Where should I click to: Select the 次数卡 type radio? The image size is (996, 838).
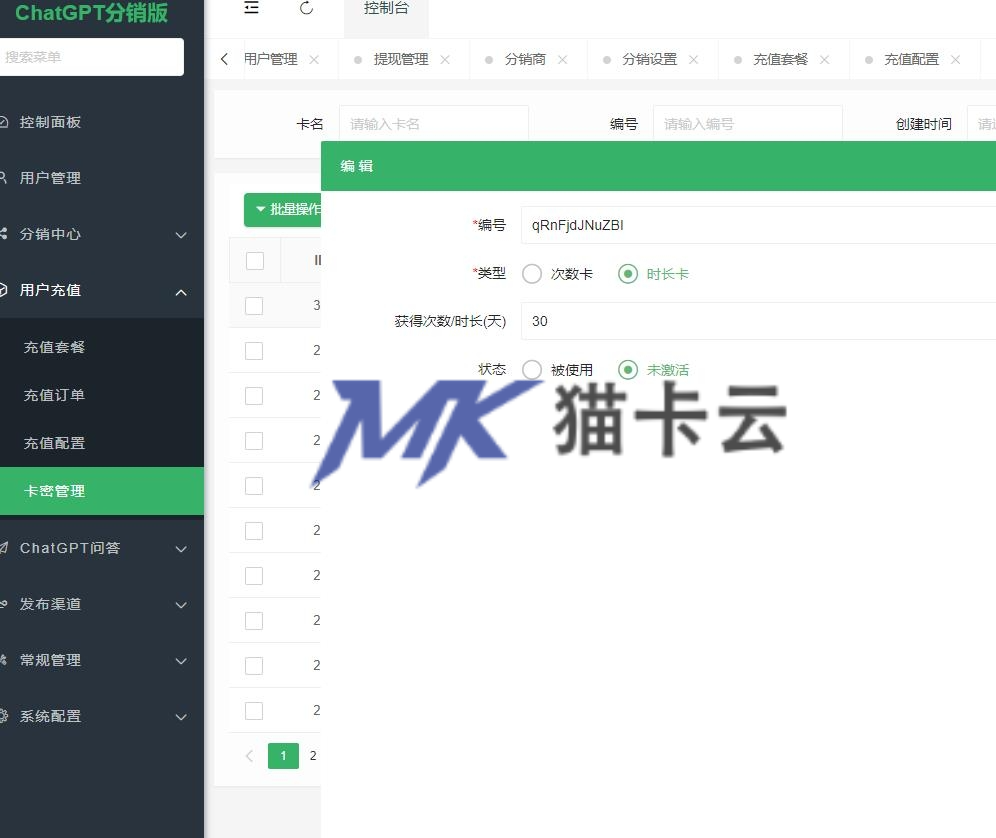pyautogui.click(x=532, y=274)
